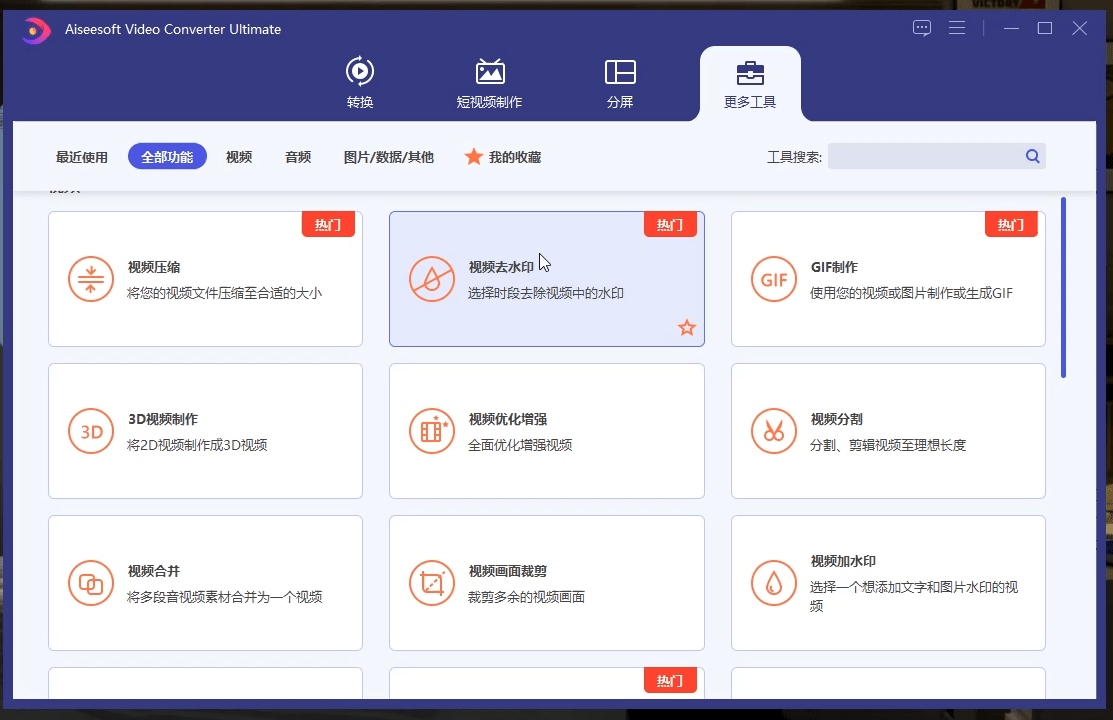Select the 3D视频制作 icon
The width and height of the screenshot is (1113, 720).
[x=90, y=431]
